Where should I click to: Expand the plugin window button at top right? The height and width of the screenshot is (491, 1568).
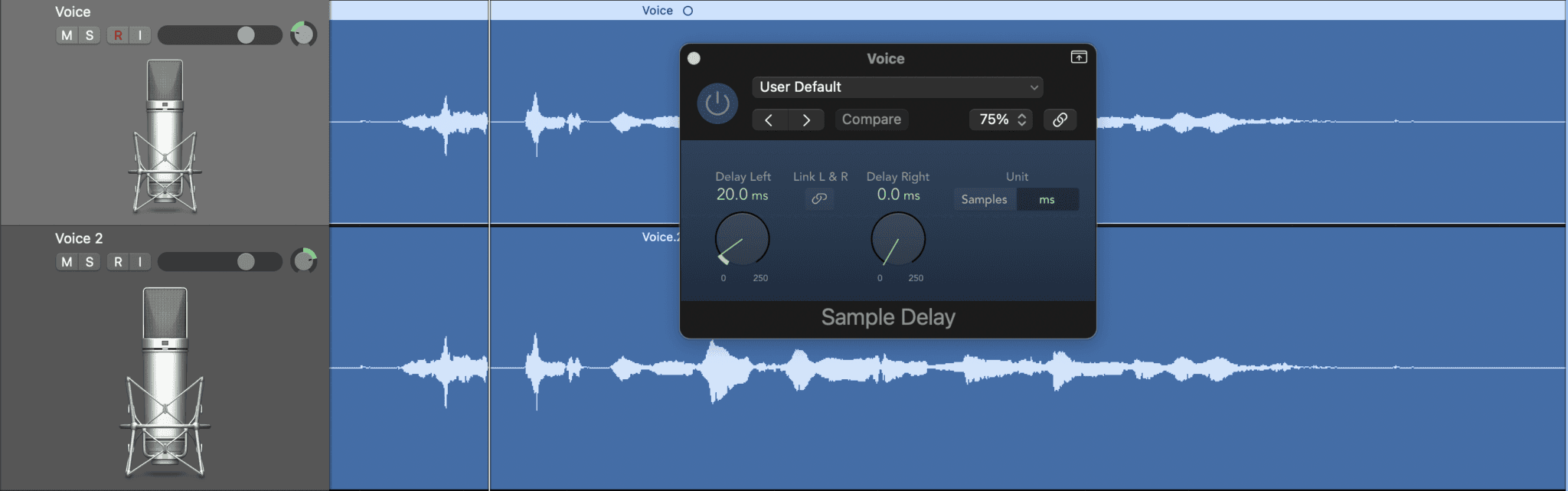(1078, 57)
